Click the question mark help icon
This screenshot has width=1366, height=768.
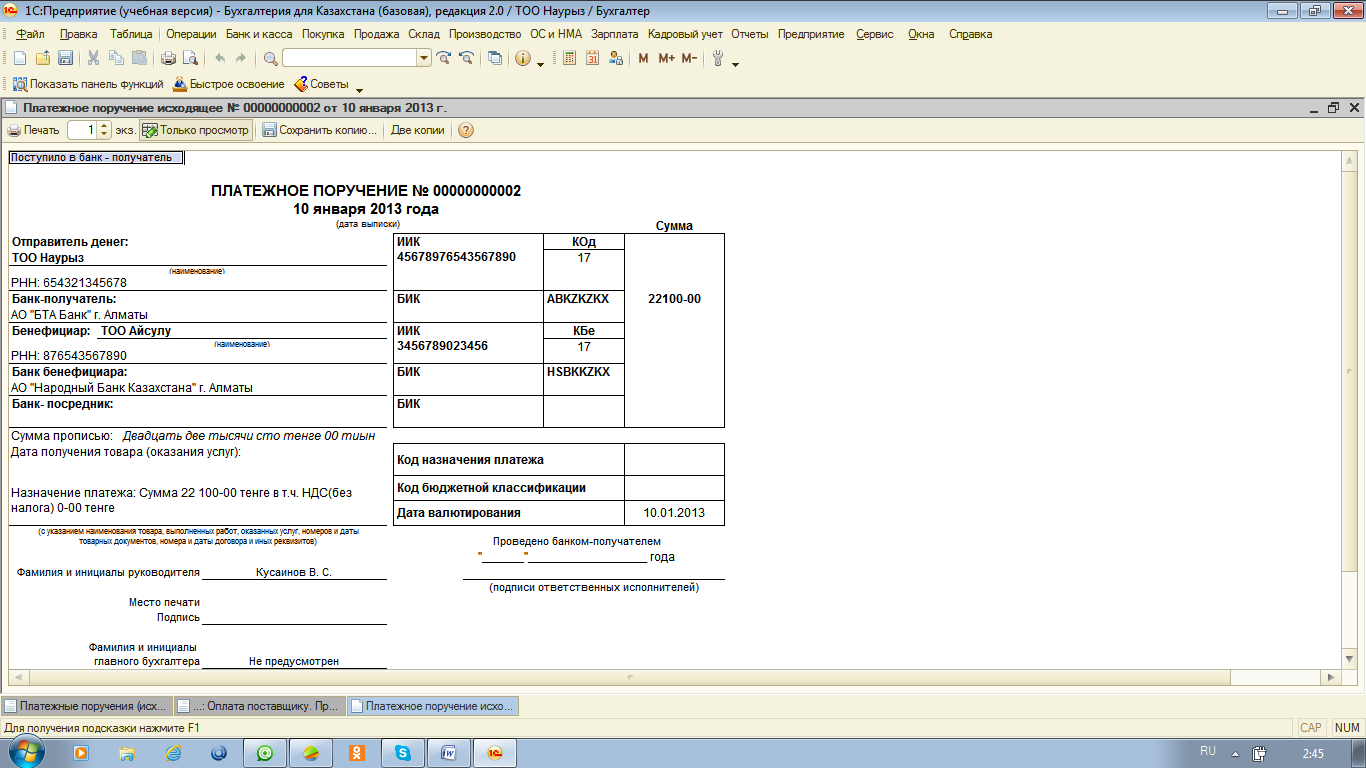(x=465, y=130)
